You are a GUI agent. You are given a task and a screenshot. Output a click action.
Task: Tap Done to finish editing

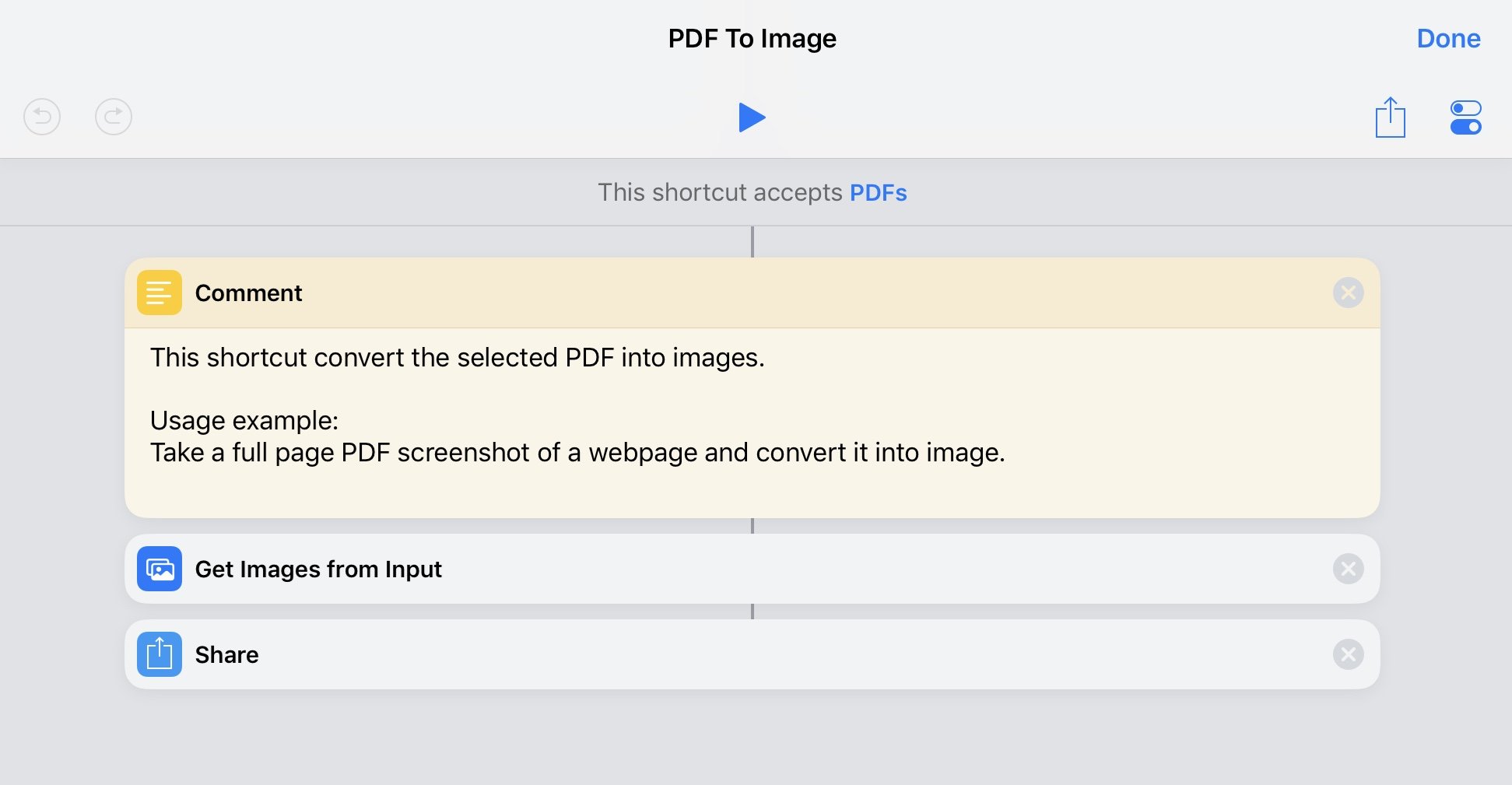click(1448, 38)
